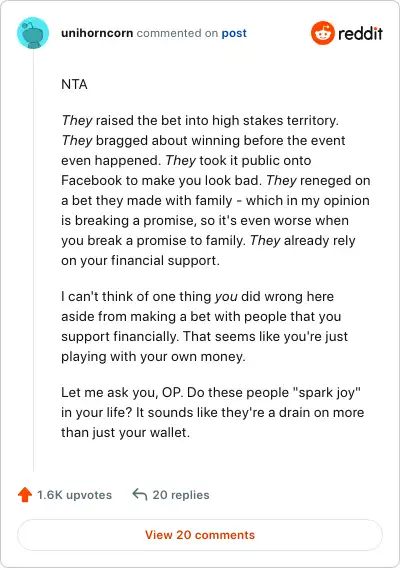
Task: Click the gray "commented on" text
Action: click(177, 33)
